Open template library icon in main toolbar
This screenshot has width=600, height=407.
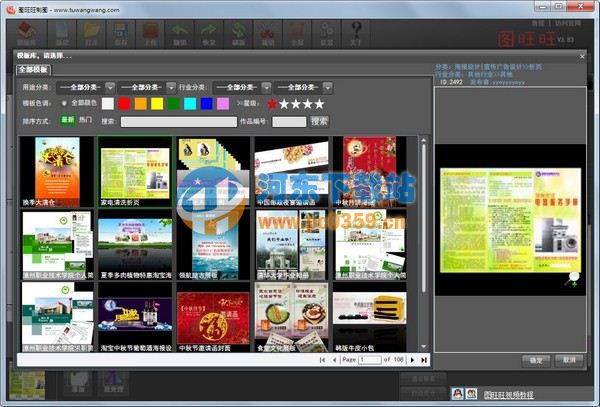pyautogui.click(x=27, y=34)
